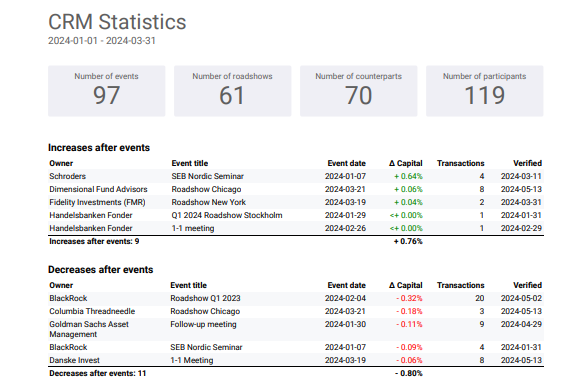Image resolution: width=588 pixels, height=391 pixels.
Task: Click Roadshow Chicago for Columbia Threadneedle
Action: [205, 312]
